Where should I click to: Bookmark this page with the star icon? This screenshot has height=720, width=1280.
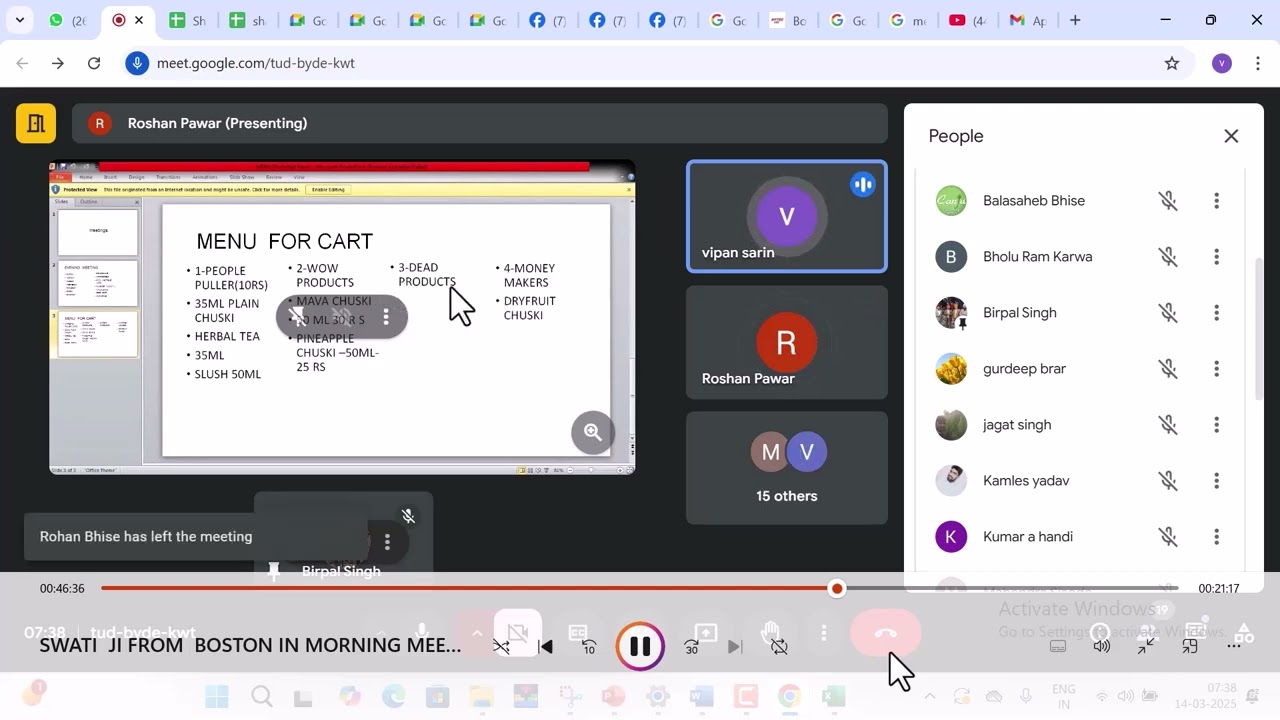1171,63
